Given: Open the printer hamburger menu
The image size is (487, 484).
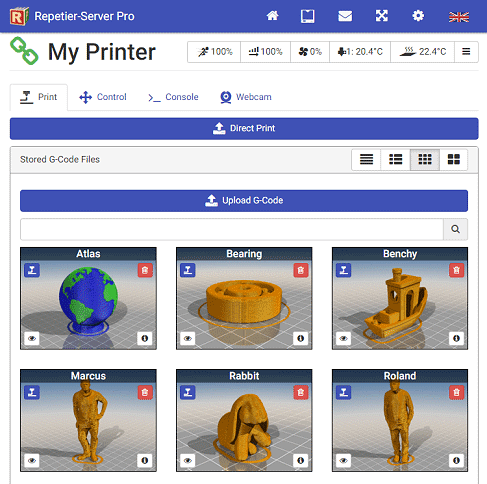Looking at the screenshot, I should point(466,52).
